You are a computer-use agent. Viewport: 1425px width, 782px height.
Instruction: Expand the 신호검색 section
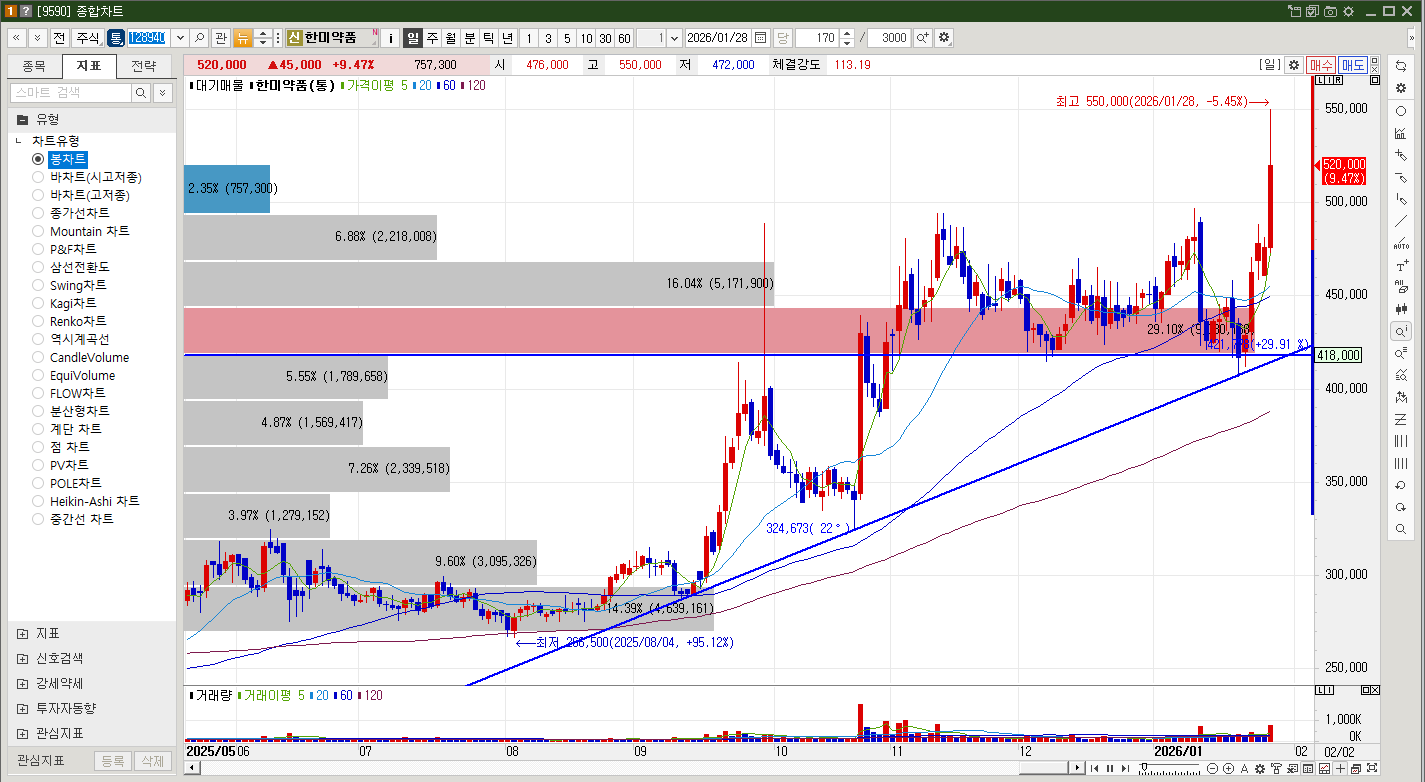pyautogui.click(x=22, y=659)
